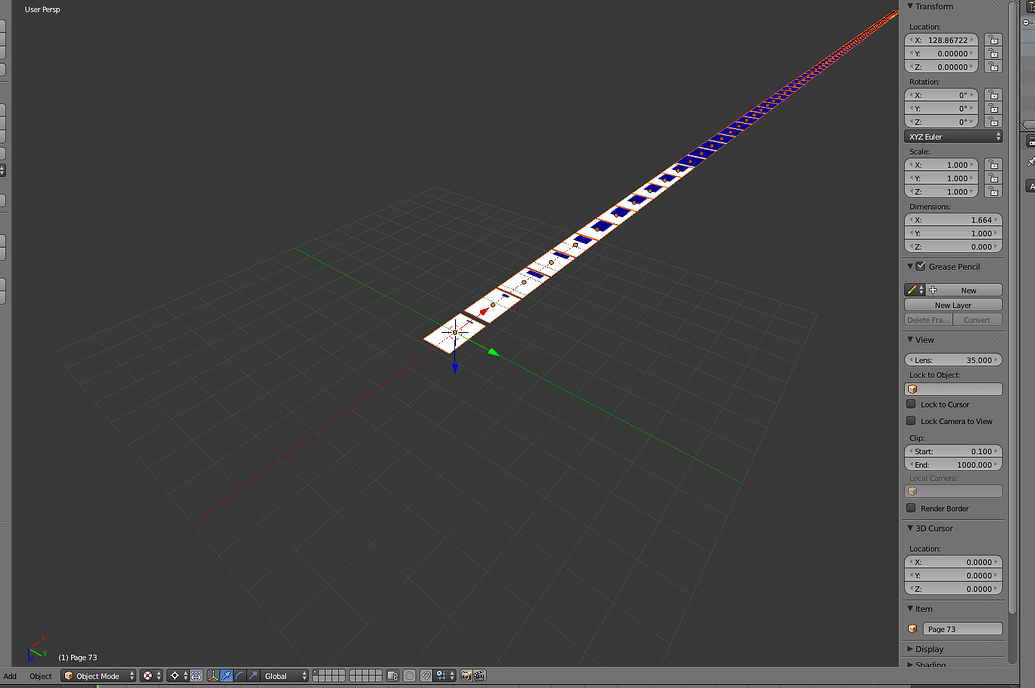Image resolution: width=1035 pixels, height=688 pixels.
Task: Enable Render Border checkbox
Action: [911, 508]
